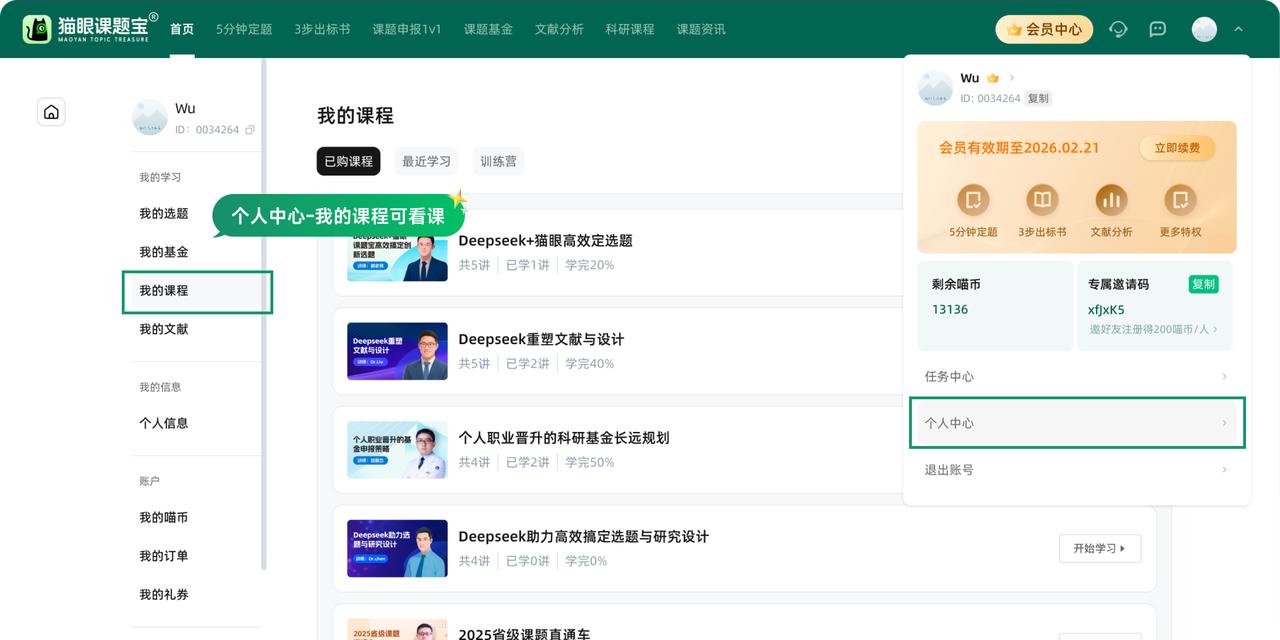Screen dimensions: 1280x640
Task: Click the sidebar Wu avatar
Action: (149, 117)
